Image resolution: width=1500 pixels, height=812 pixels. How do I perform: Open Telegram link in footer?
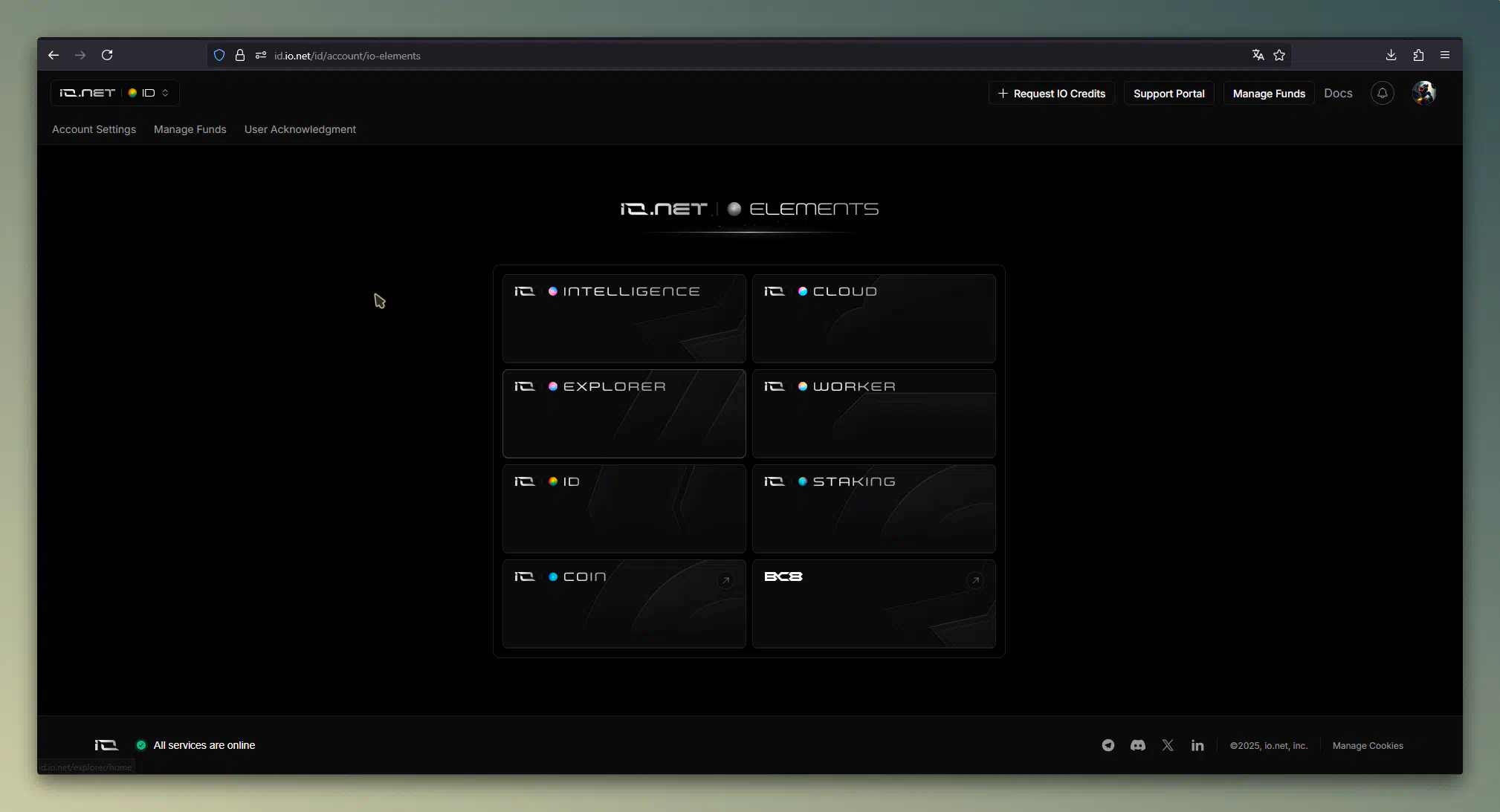(x=1108, y=745)
